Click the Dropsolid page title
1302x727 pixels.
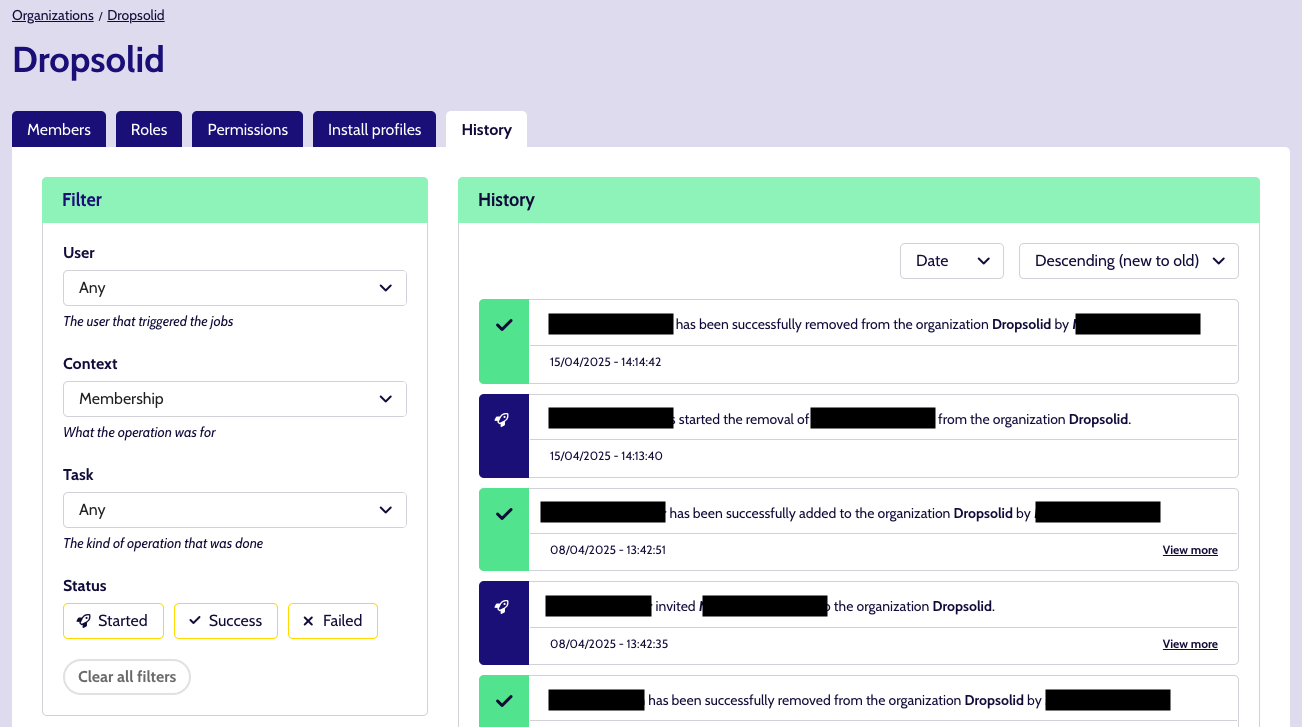(x=88, y=60)
